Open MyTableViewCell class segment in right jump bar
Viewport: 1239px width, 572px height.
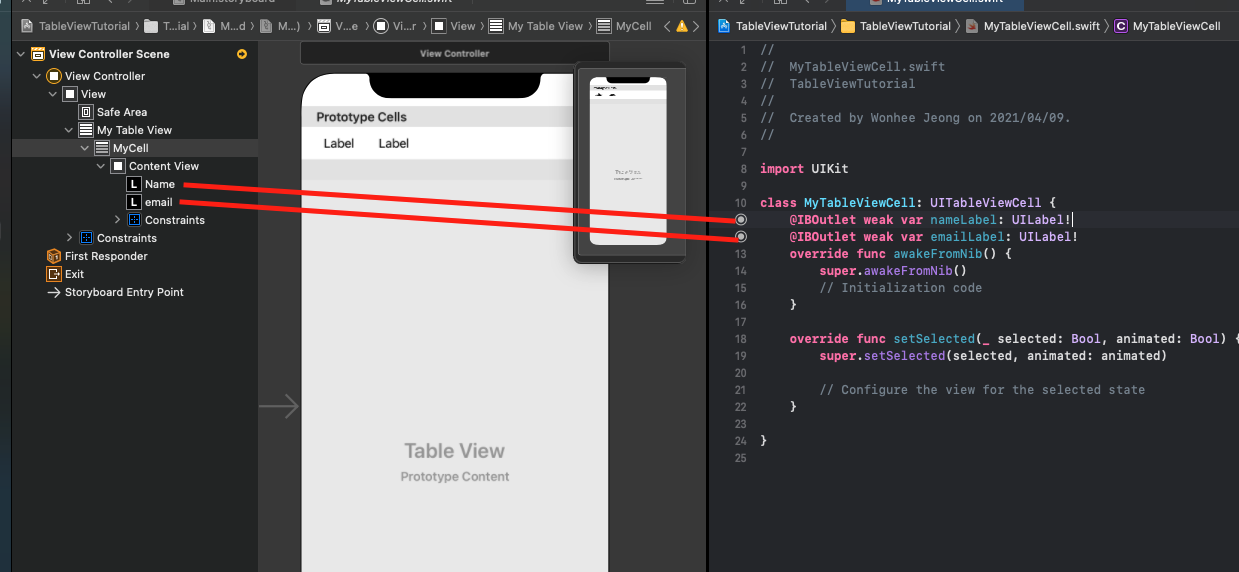pos(1167,26)
